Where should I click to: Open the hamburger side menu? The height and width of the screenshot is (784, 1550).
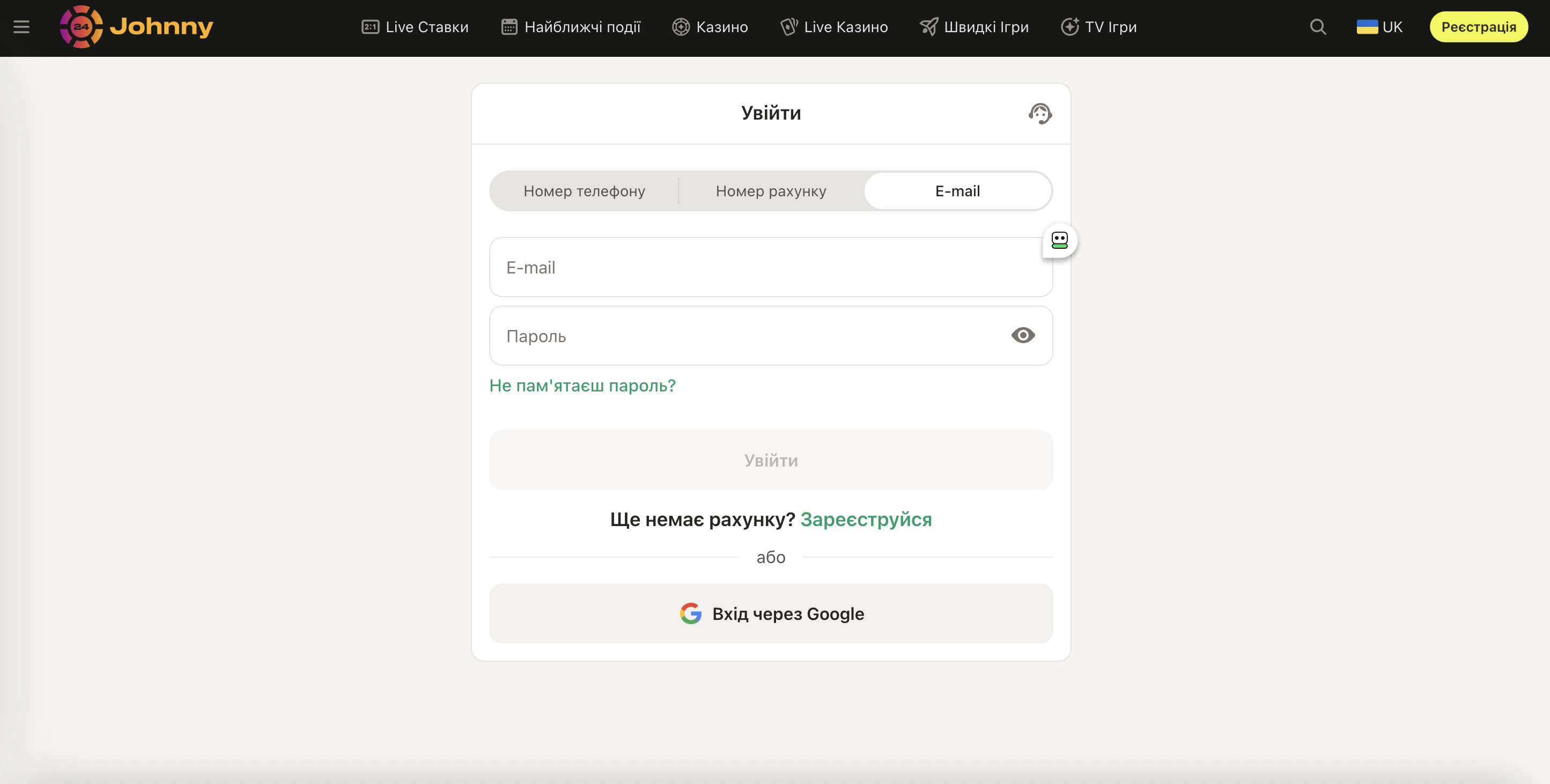pyautogui.click(x=21, y=27)
